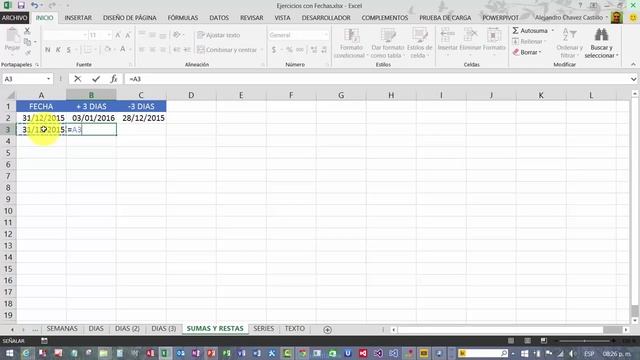Open the account name dropdown arrow
Screen dimensions: 640x360
[607, 18]
